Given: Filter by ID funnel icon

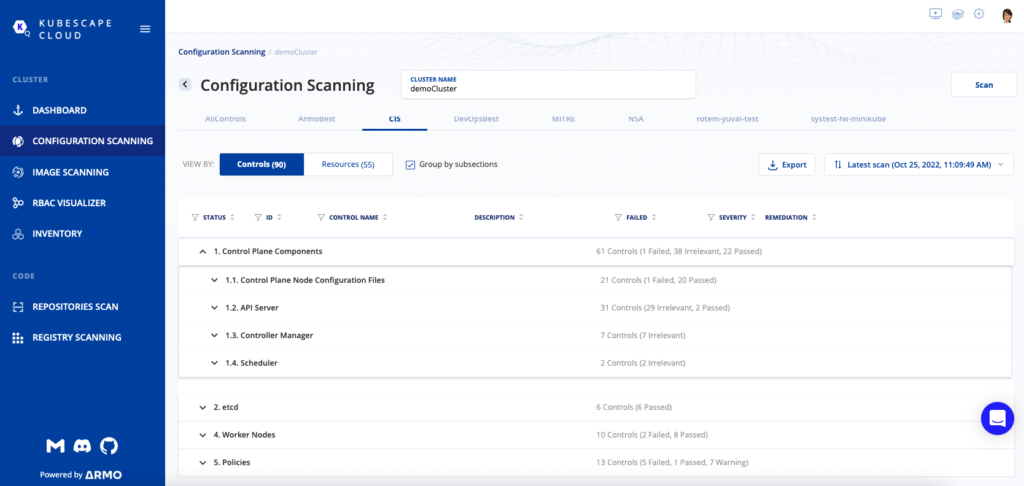Looking at the screenshot, I should pyautogui.click(x=257, y=218).
